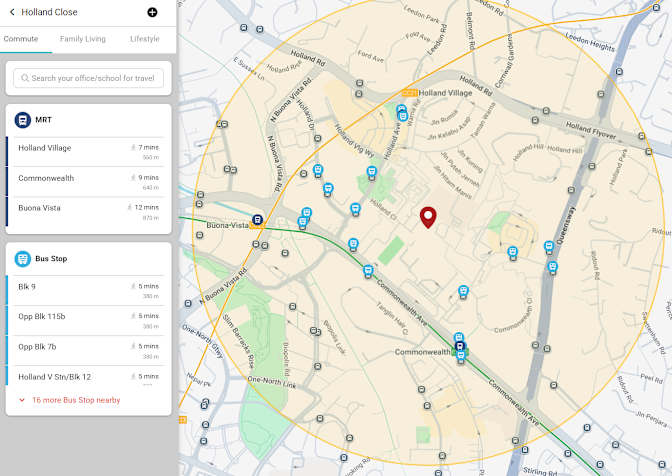Select Opp Blk 115b bus stop row
Viewport: 672px width, 476px height.
[x=88, y=320]
